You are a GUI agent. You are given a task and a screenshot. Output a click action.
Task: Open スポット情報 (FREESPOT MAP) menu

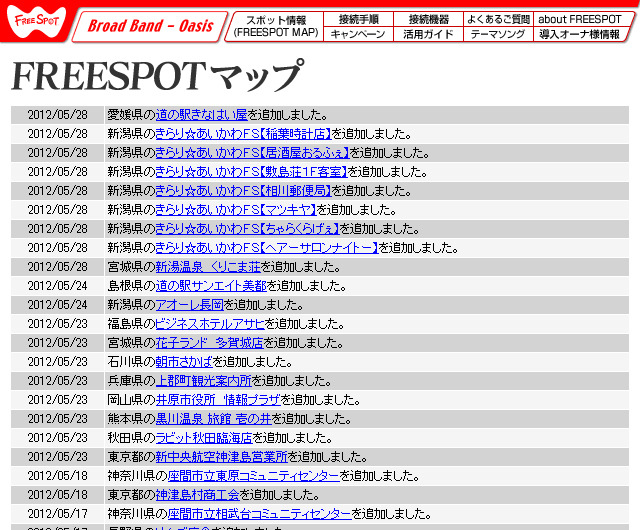tap(276, 27)
